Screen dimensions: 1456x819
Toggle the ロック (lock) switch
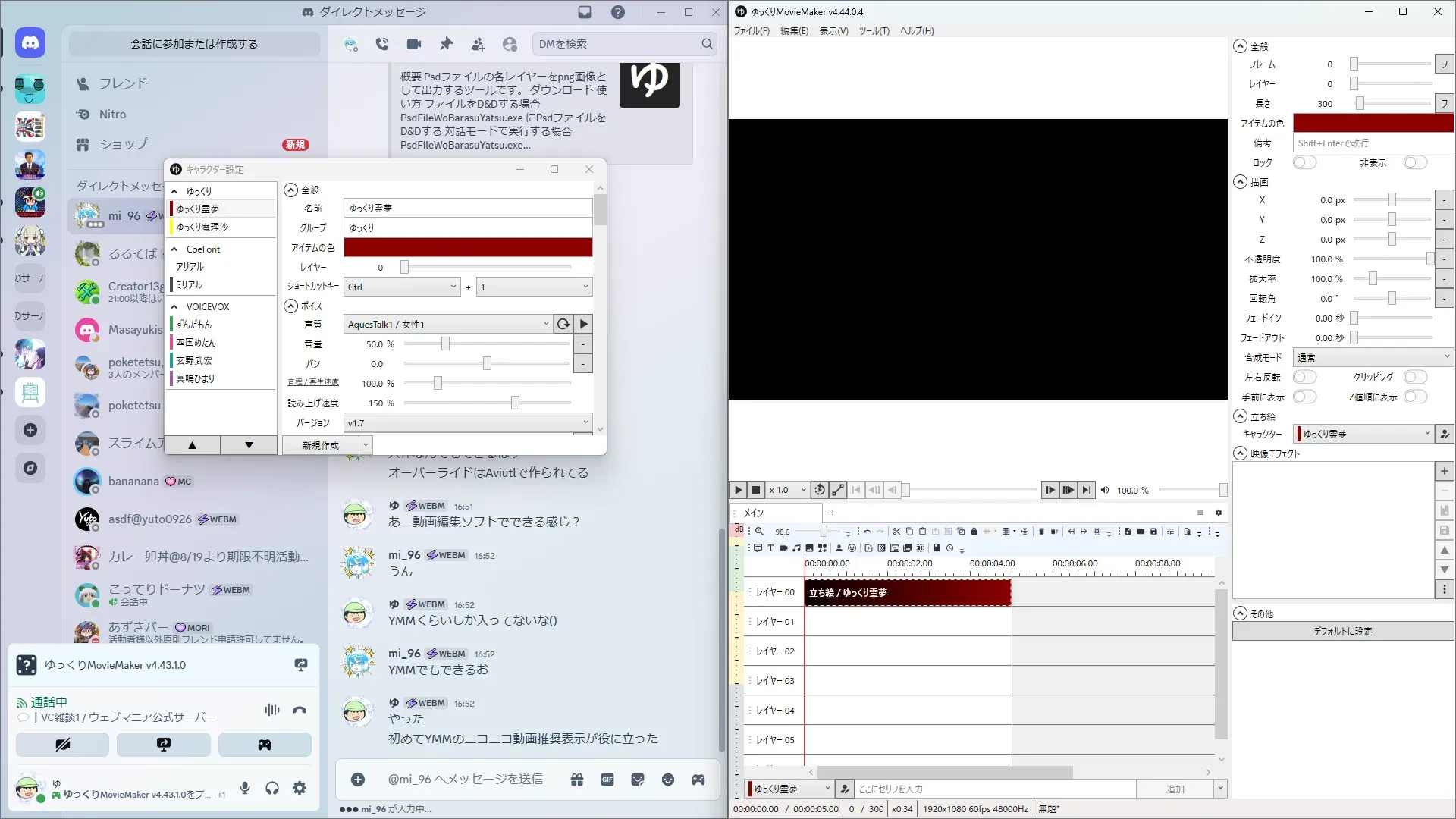[x=1304, y=162]
